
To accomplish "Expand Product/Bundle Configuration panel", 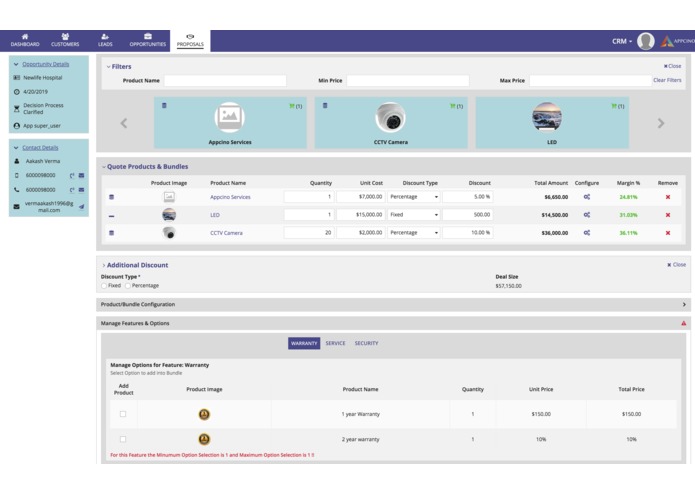I will point(684,304).
